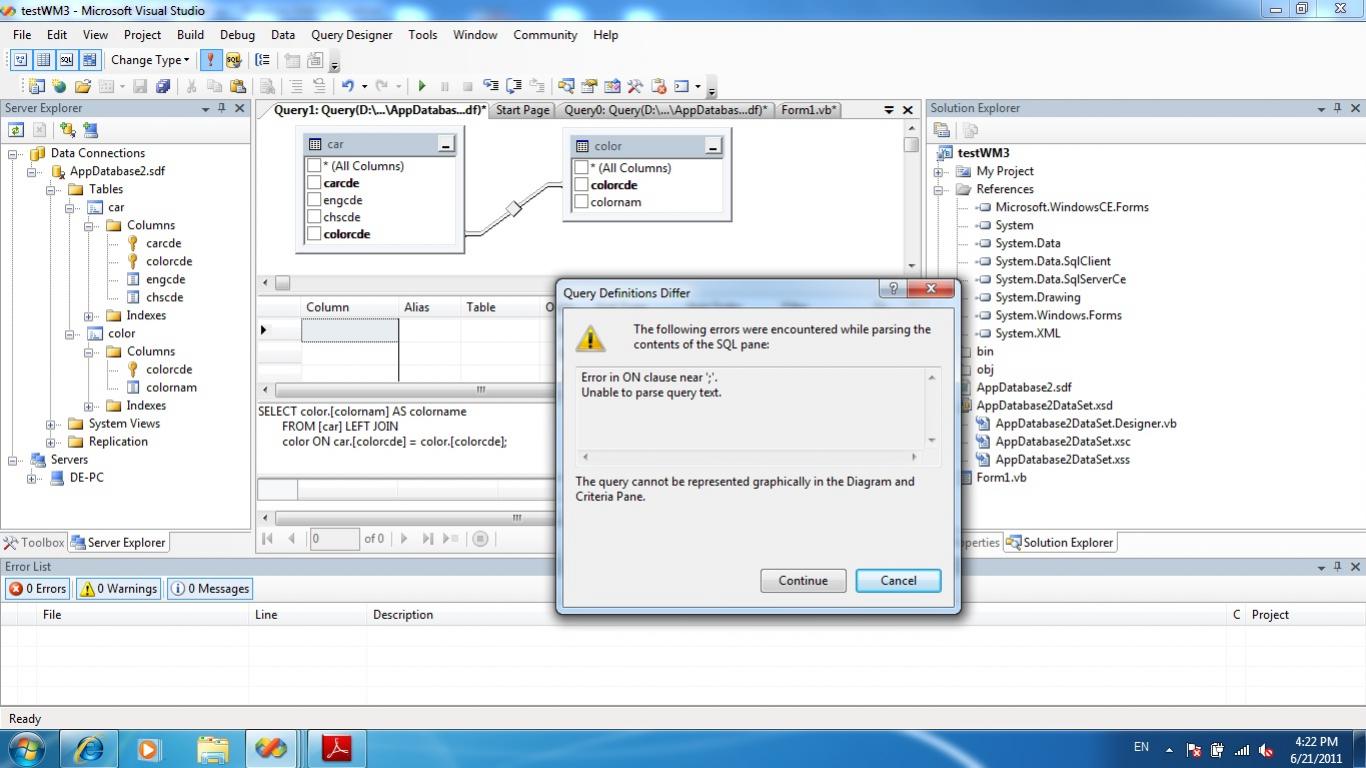Open the Community menu
1366x768 pixels.
point(545,34)
